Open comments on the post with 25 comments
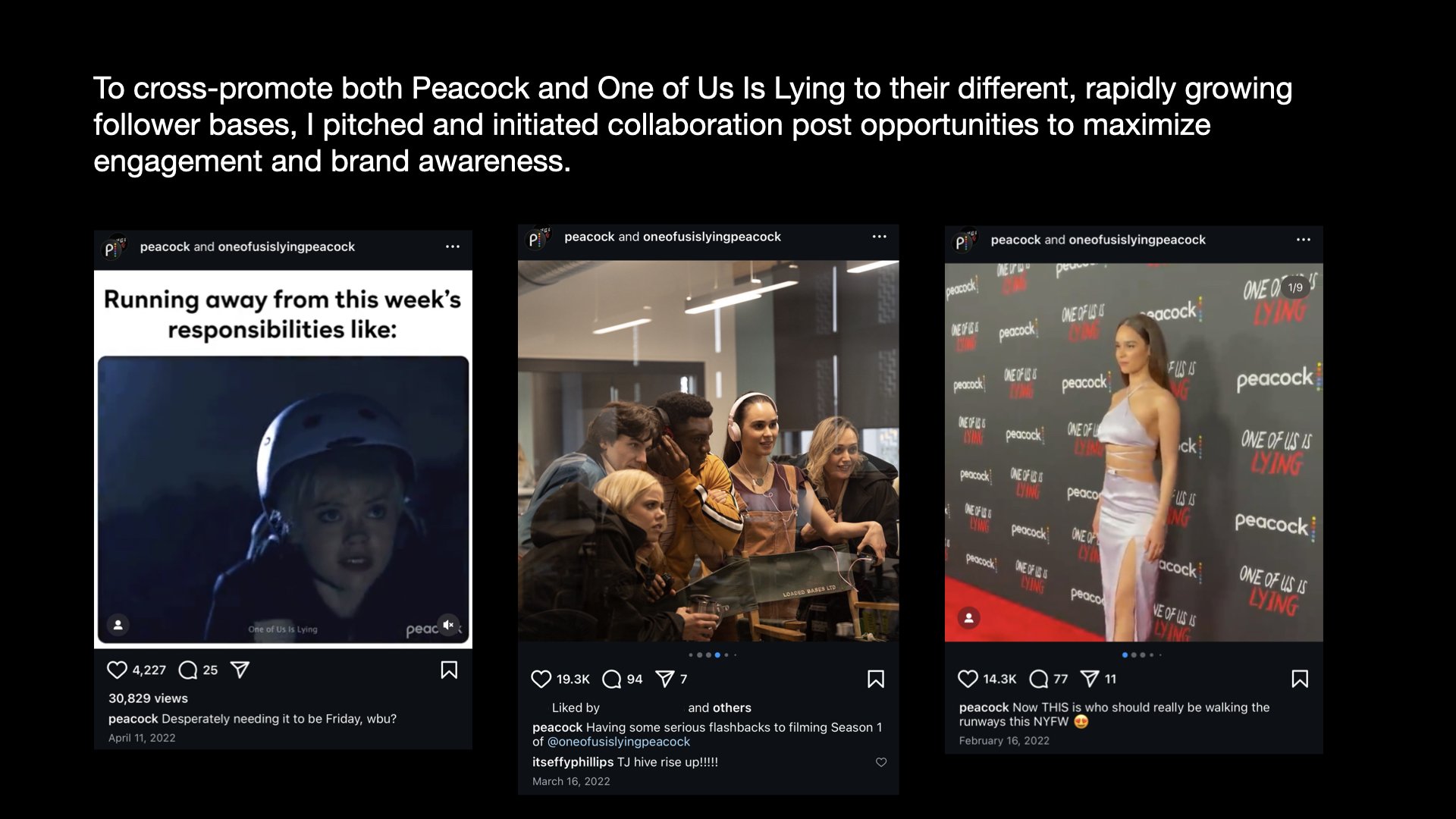This screenshot has height=819, width=1456. tap(187, 670)
